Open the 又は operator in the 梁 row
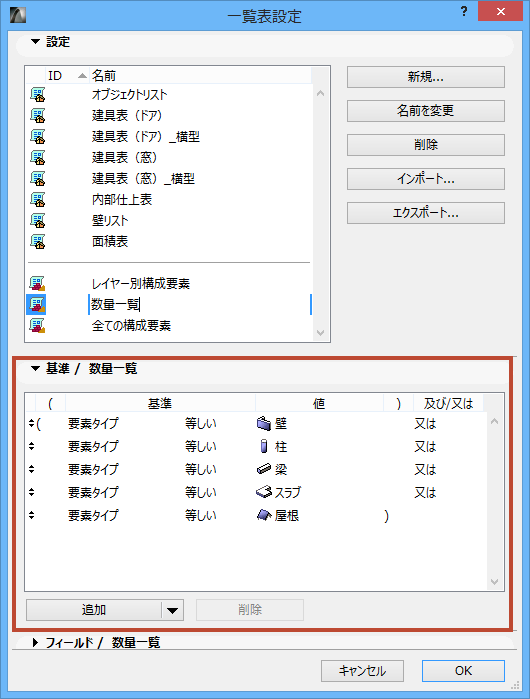530x699 pixels. coord(425,469)
